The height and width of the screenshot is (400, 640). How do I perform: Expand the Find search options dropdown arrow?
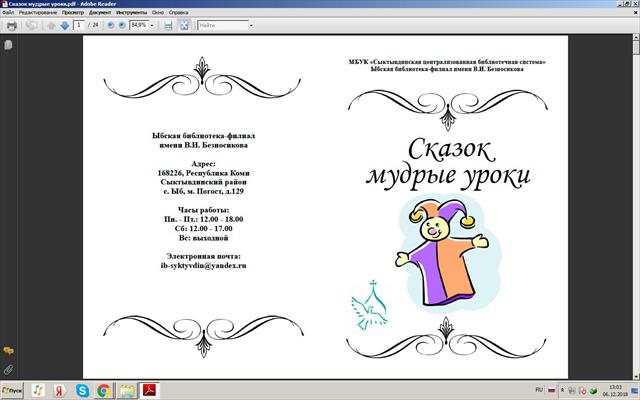(x=249, y=25)
